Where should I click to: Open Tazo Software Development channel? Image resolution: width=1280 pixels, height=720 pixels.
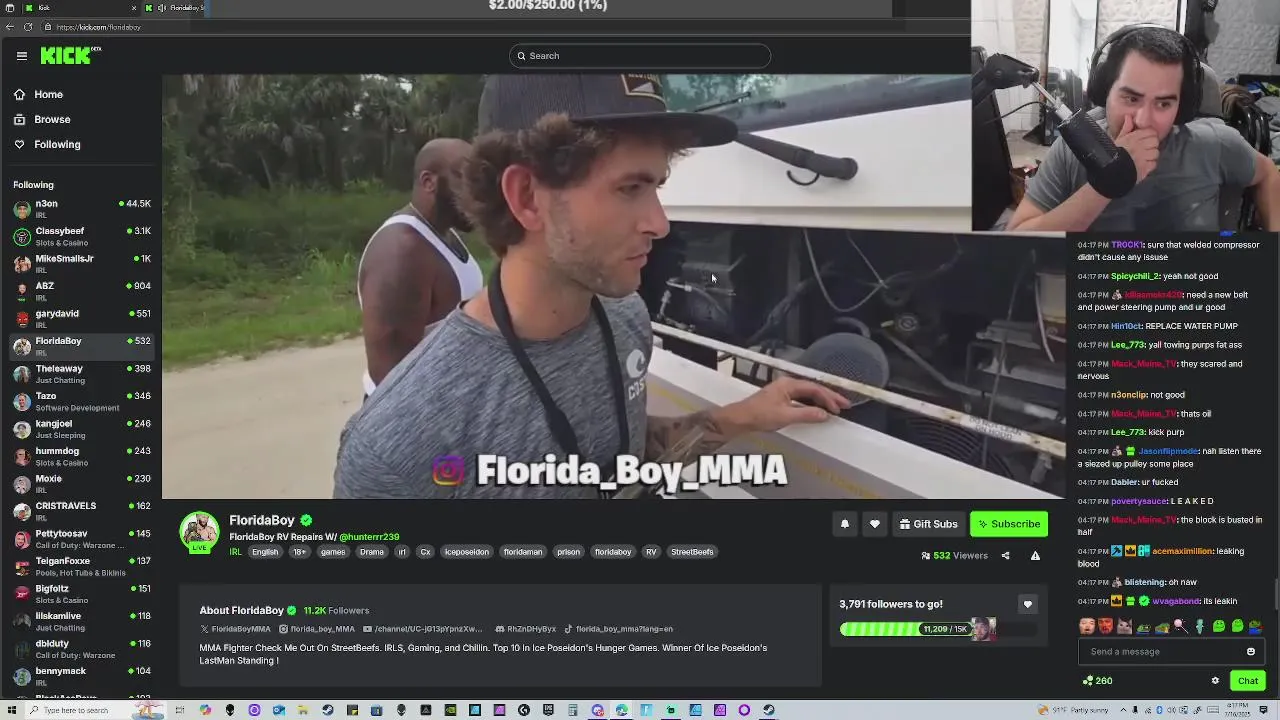click(x=81, y=401)
